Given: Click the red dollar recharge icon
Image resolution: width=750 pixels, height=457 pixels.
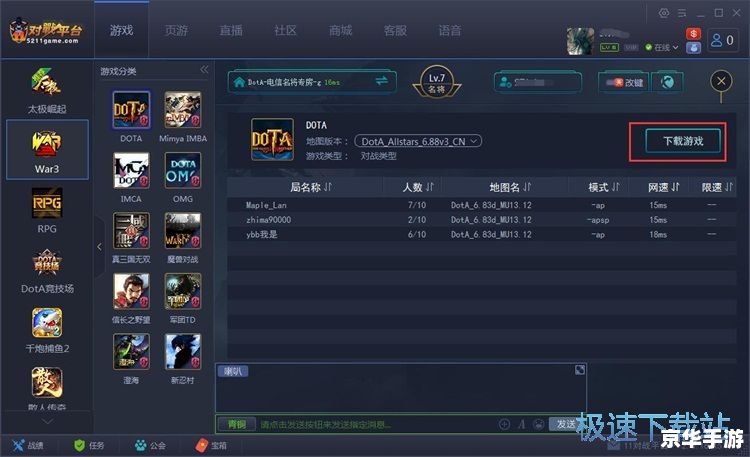Looking at the screenshot, I should [694, 33].
